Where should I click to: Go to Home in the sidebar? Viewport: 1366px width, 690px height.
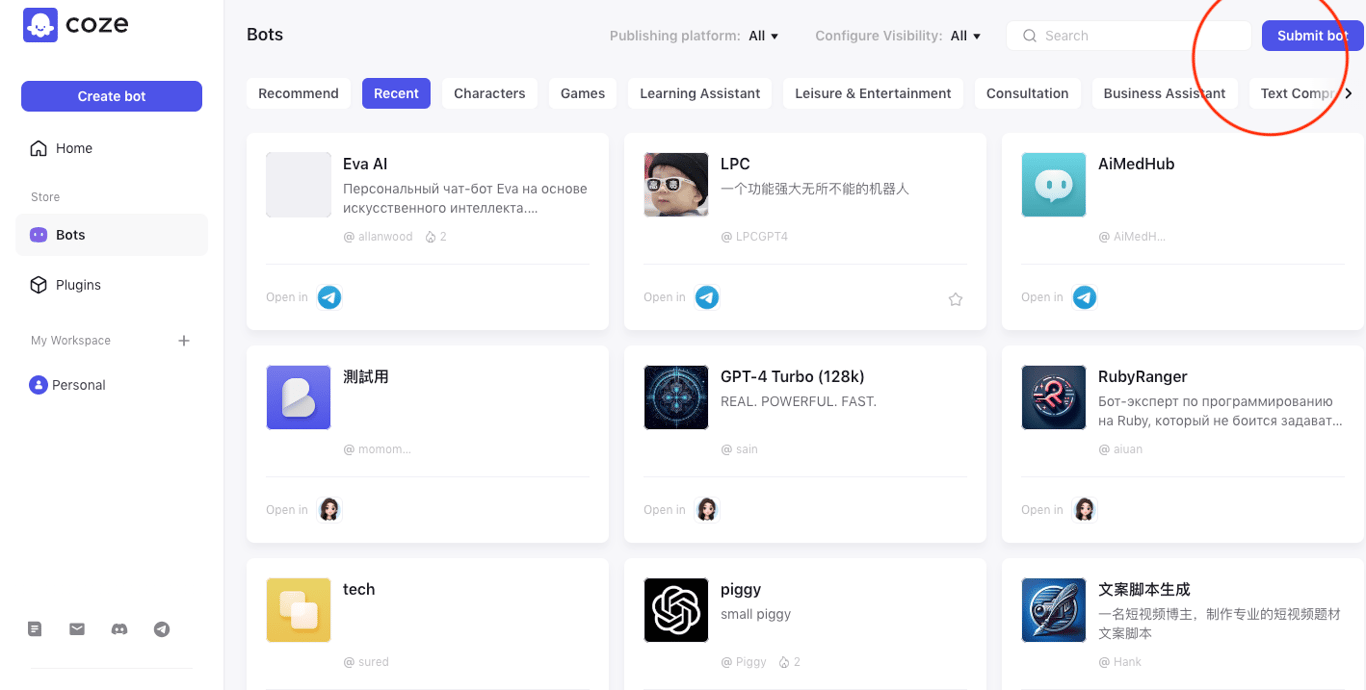[x=111, y=148]
